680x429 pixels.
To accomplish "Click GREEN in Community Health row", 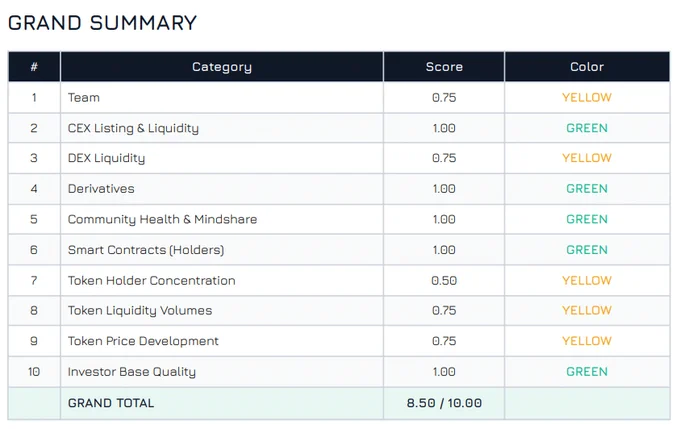I will tap(587, 219).
